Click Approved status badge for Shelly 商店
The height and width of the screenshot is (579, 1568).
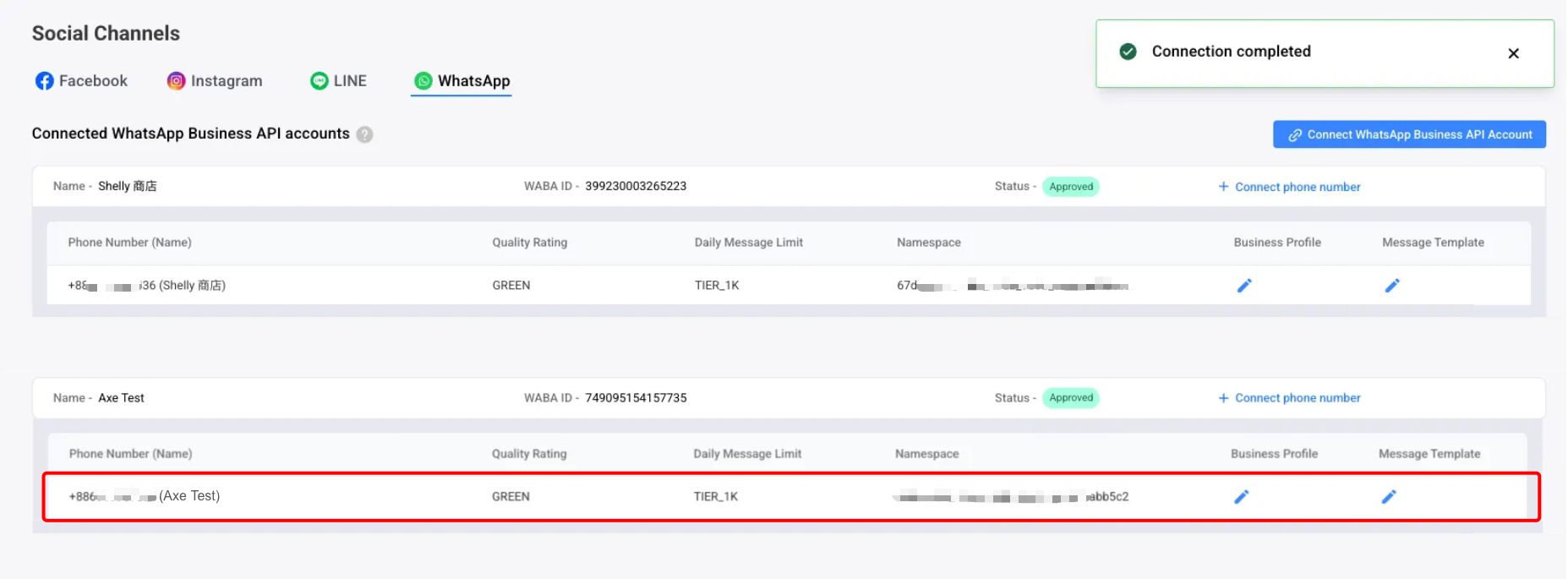[x=1070, y=187]
